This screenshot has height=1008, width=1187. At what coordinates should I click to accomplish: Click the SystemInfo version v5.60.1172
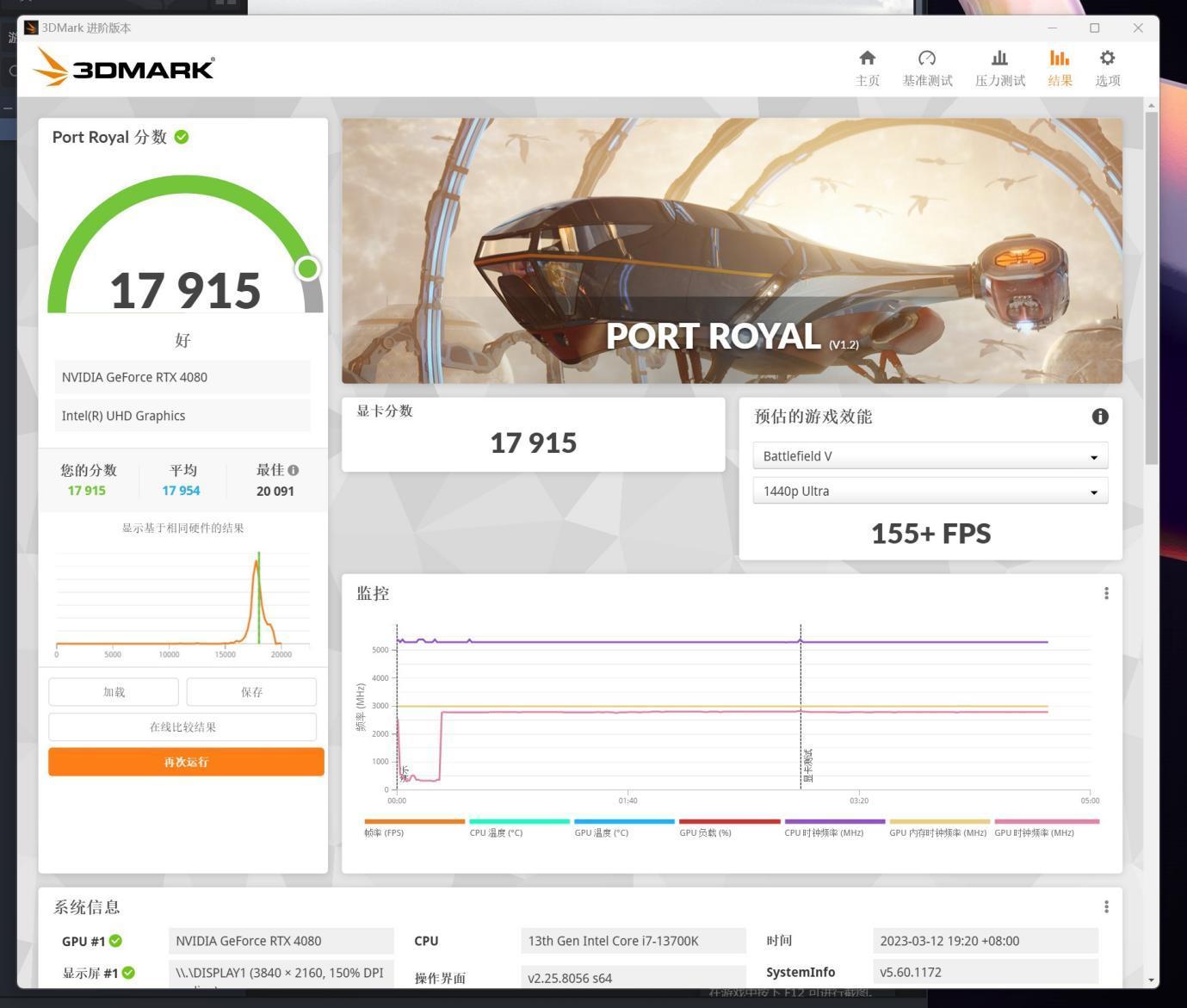[x=986, y=972]
